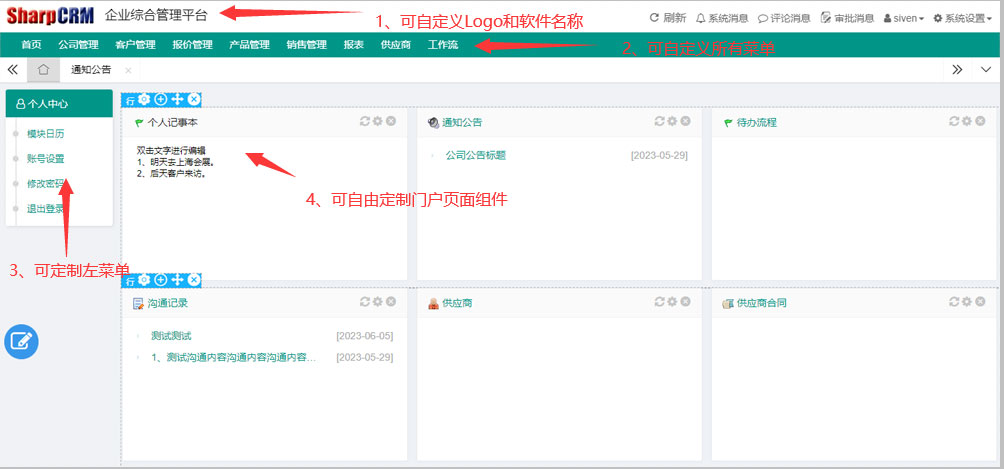
Task: Open the home tab icon
Action: [x=43, y=70]
